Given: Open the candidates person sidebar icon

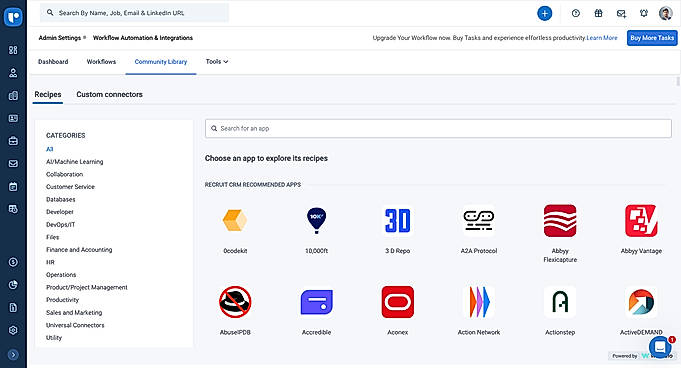Looking at the screenshot, I should pos(13,73).
